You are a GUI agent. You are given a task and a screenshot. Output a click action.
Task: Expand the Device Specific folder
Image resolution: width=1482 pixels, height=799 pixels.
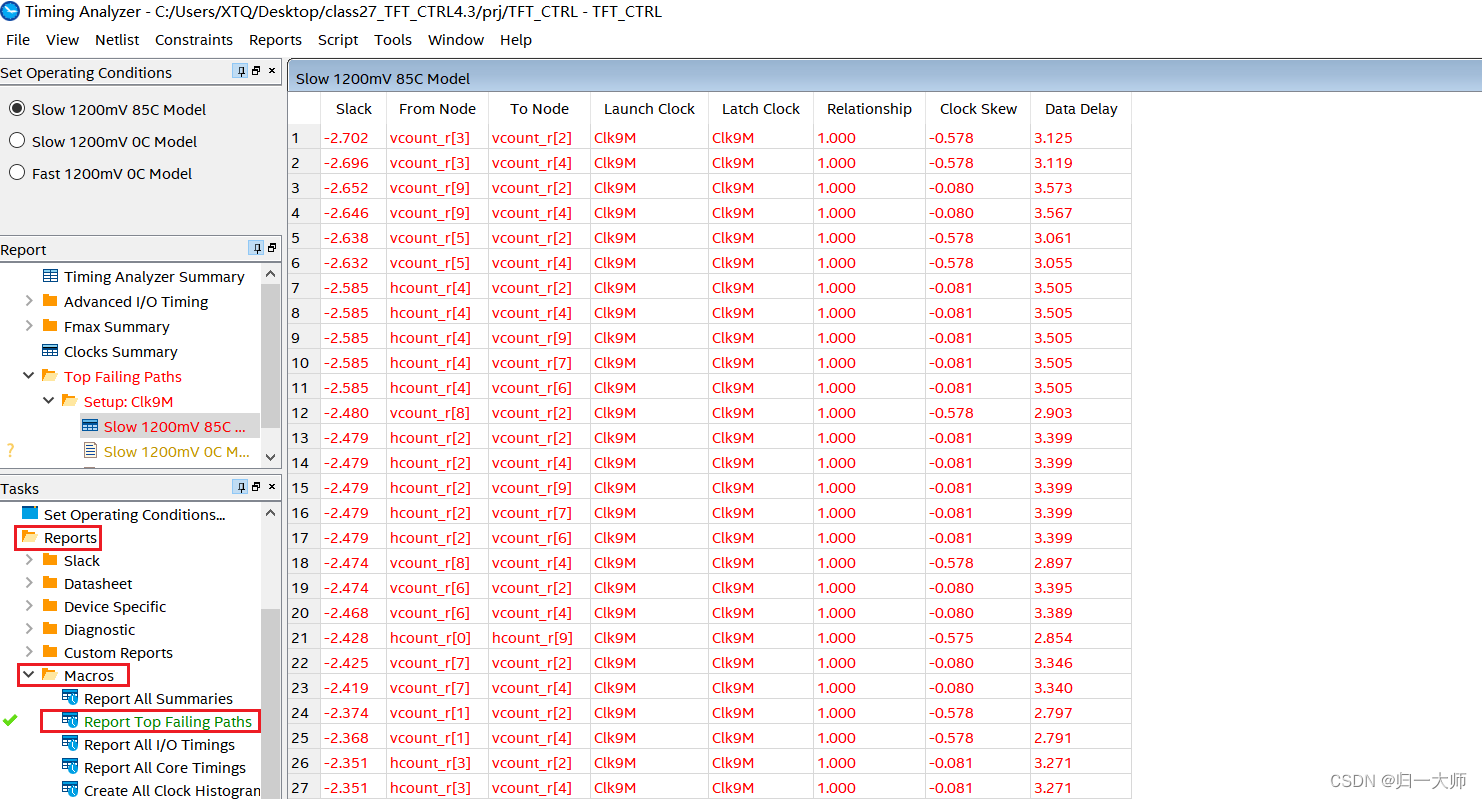[x=29, y=606]
